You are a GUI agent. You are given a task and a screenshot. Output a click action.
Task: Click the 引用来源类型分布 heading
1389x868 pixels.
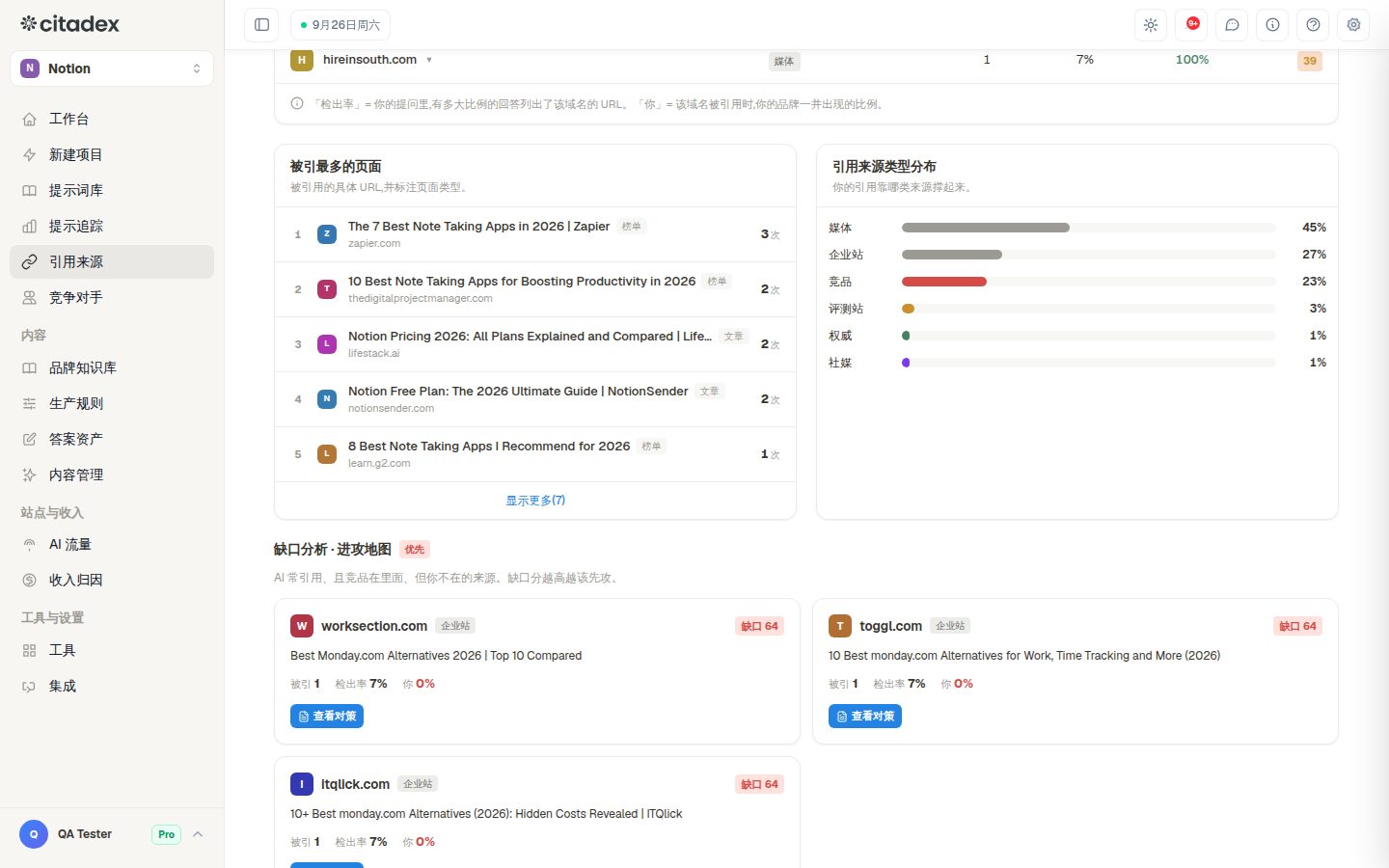click(x=885, y=167)
